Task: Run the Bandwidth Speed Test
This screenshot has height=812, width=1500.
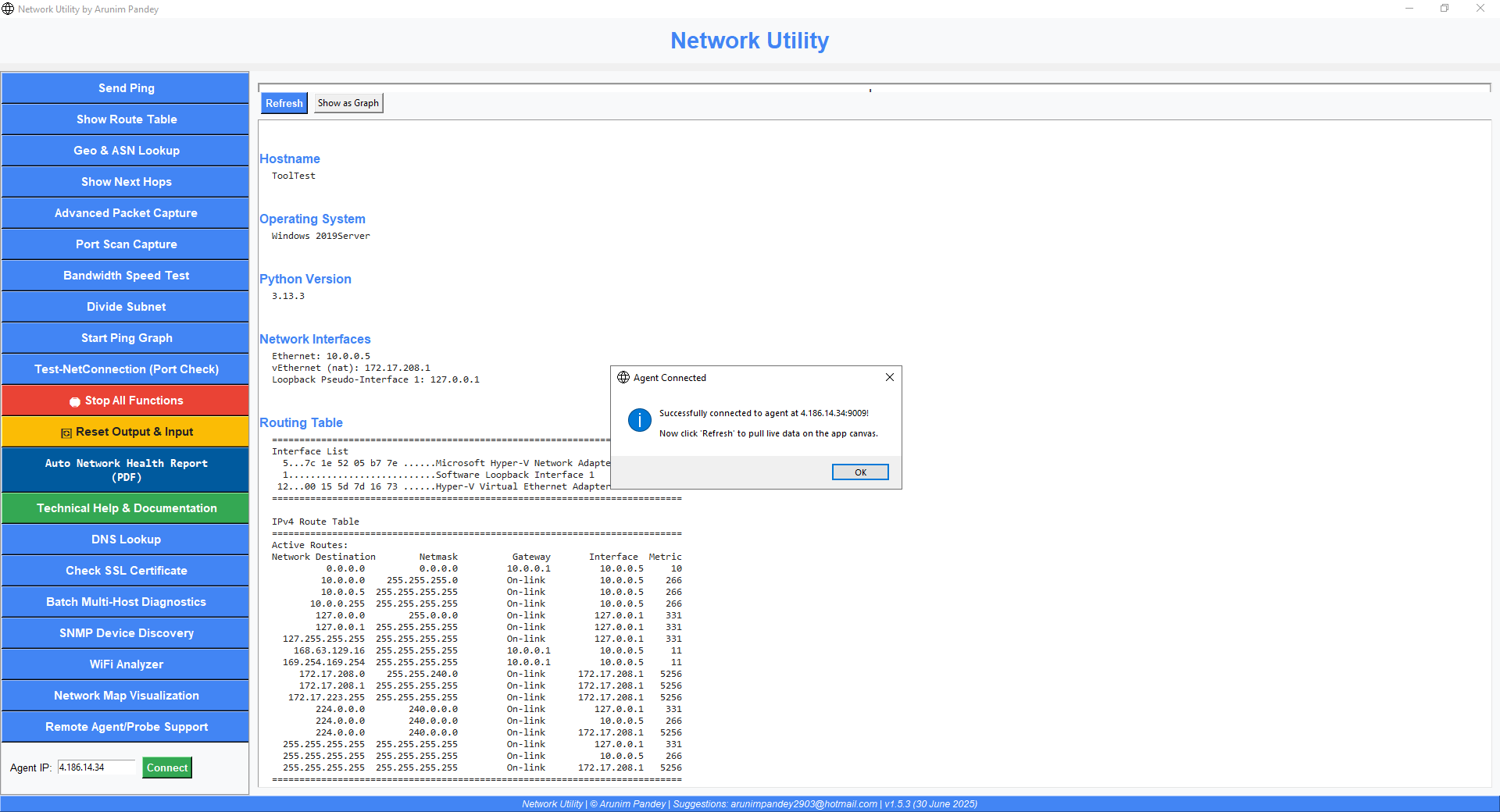Action: pyautogui.click(x=125, y=275)
